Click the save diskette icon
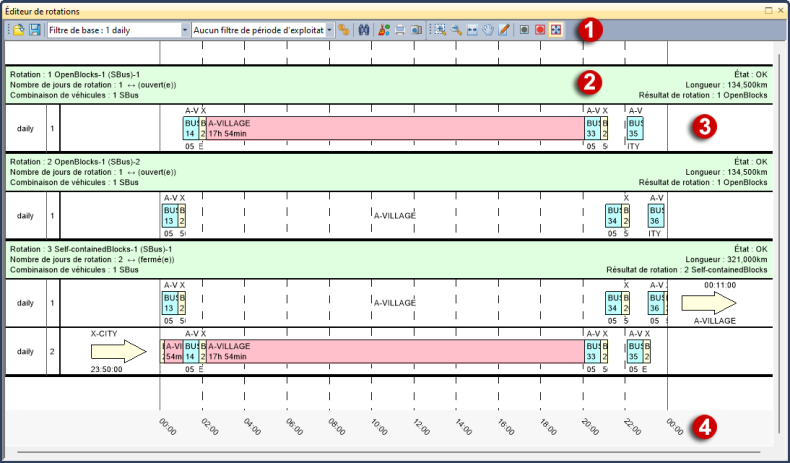Viewport: 790px width, 463px height. click(35, 30)
